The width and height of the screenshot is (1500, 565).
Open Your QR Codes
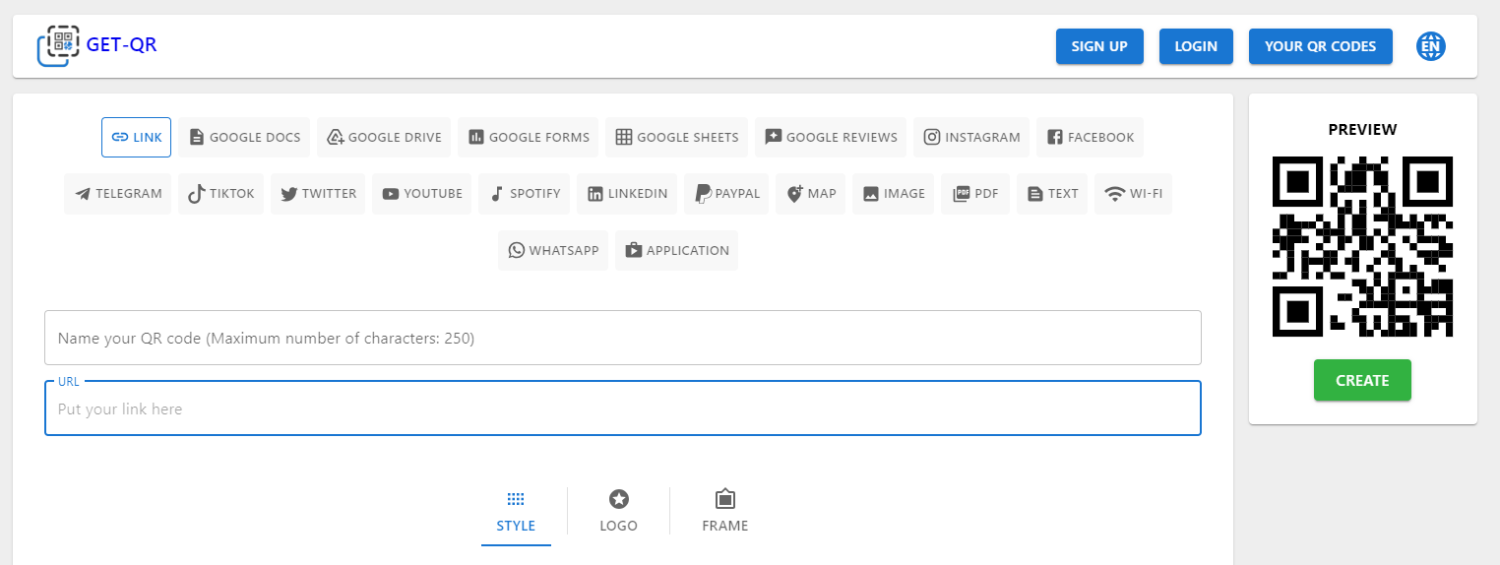[1320, 46]
